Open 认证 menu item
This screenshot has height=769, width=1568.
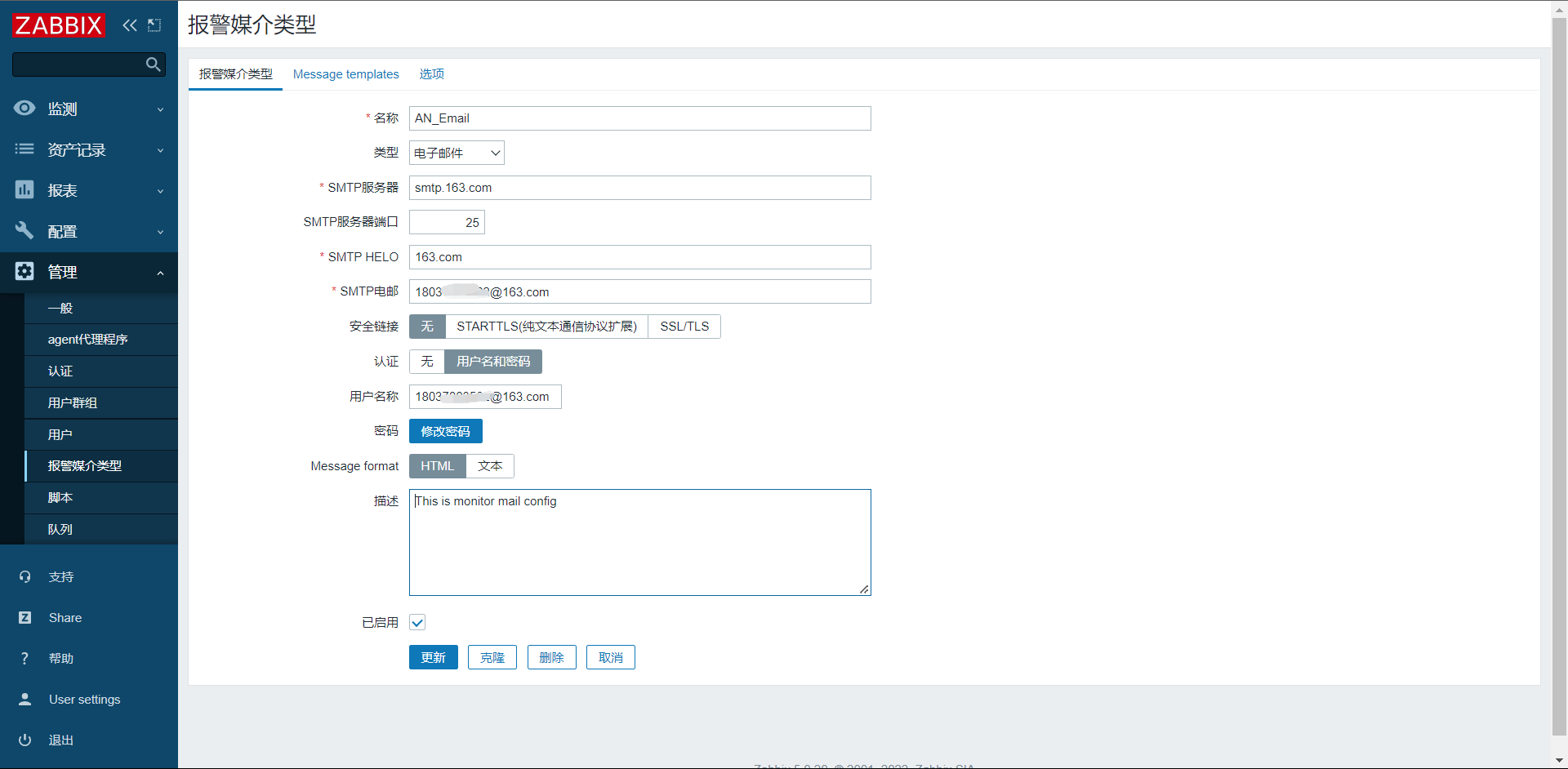tap(101, 371)
